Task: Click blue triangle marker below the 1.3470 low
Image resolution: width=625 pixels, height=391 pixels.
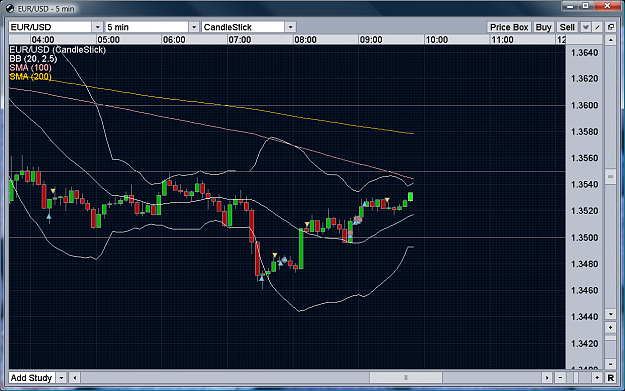Action: [261, 278]
